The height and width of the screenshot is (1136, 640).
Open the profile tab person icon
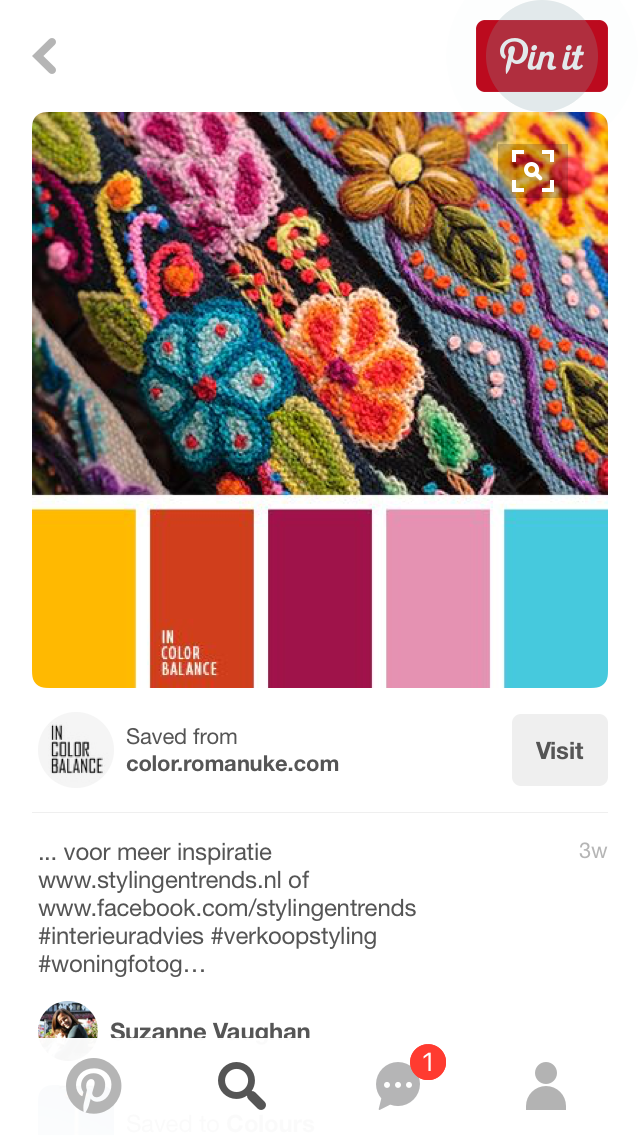pos(545,1085)
